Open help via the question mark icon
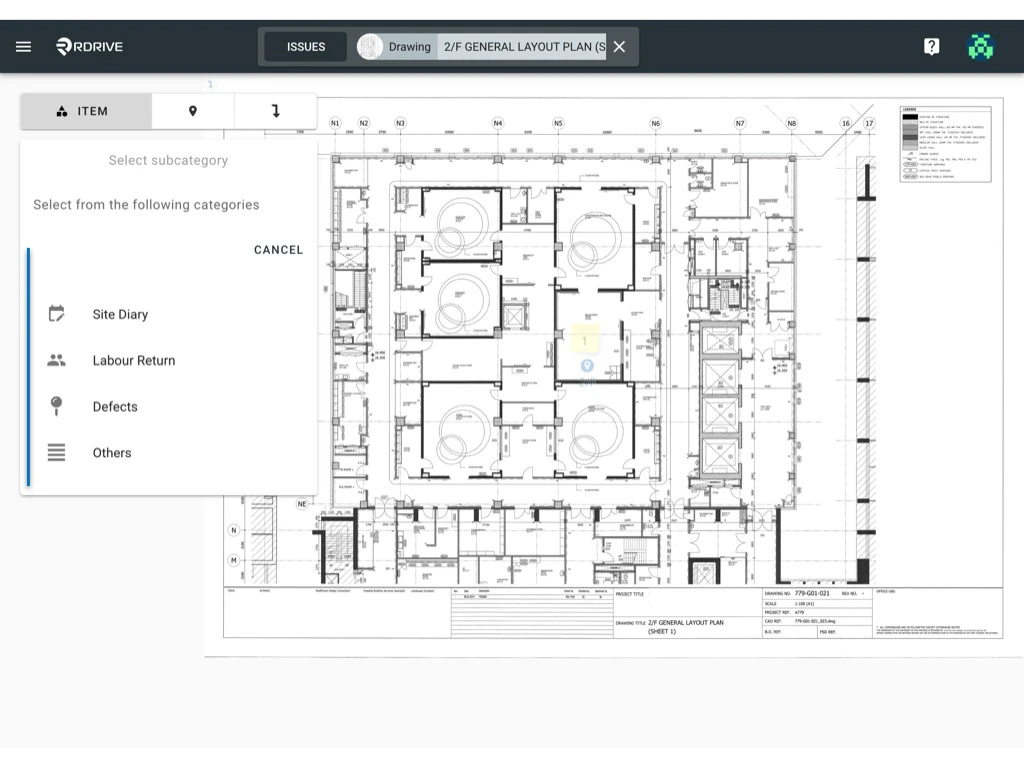The height and width of the screenshot is (768, 1024). (931, 46)
